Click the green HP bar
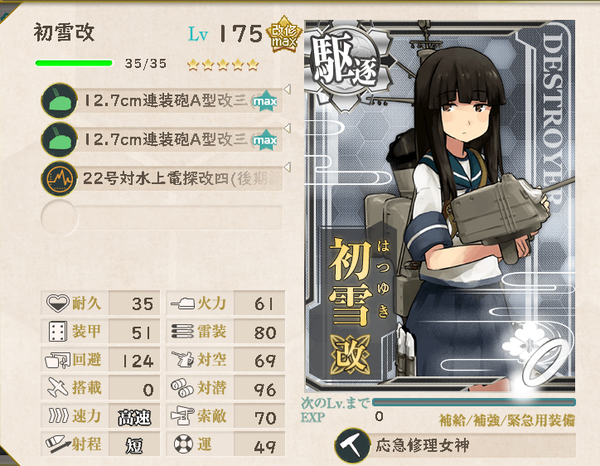The width and height of the screenshot is (600, 466). tap(74, 63)
